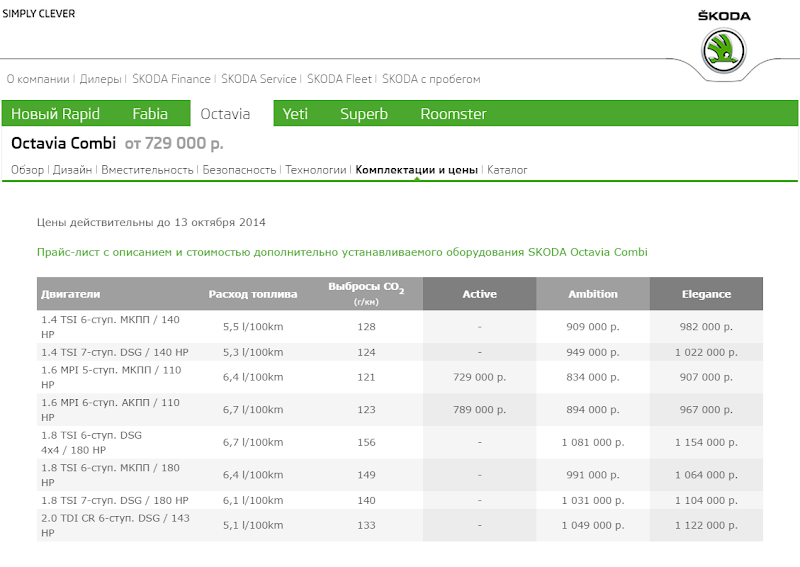Click the Выбросы CO2 column header

pyautogui.click(x=366, y=293)
